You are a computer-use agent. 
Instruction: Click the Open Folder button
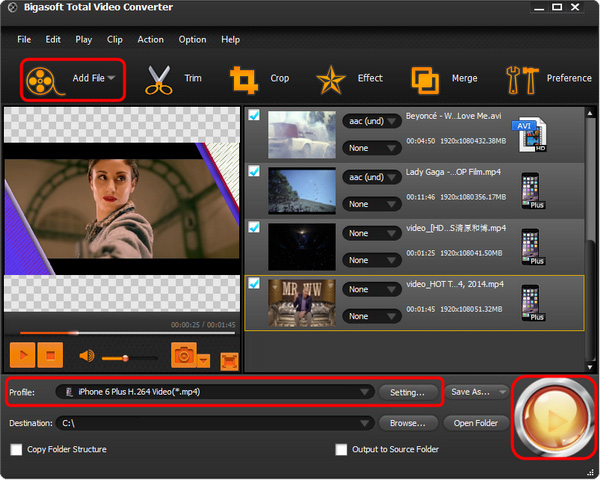pos(476,423)
